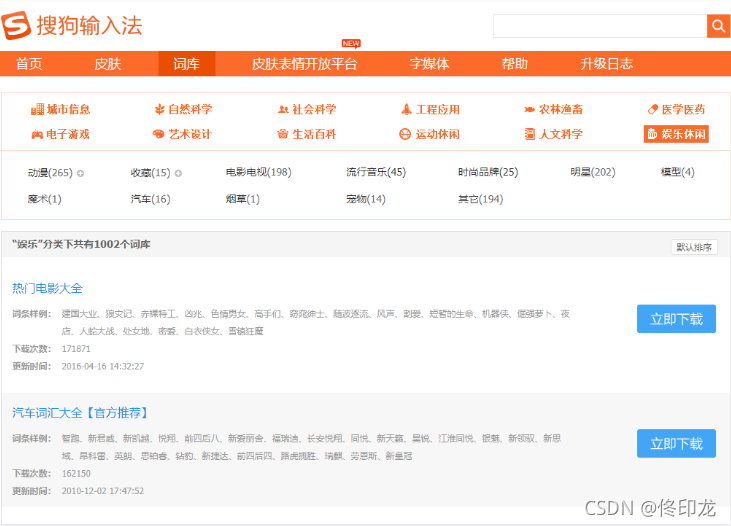This screenshot has width=731, height=526.
Task: Click the Sogou Input logo icon
Action: coord(16,25)
